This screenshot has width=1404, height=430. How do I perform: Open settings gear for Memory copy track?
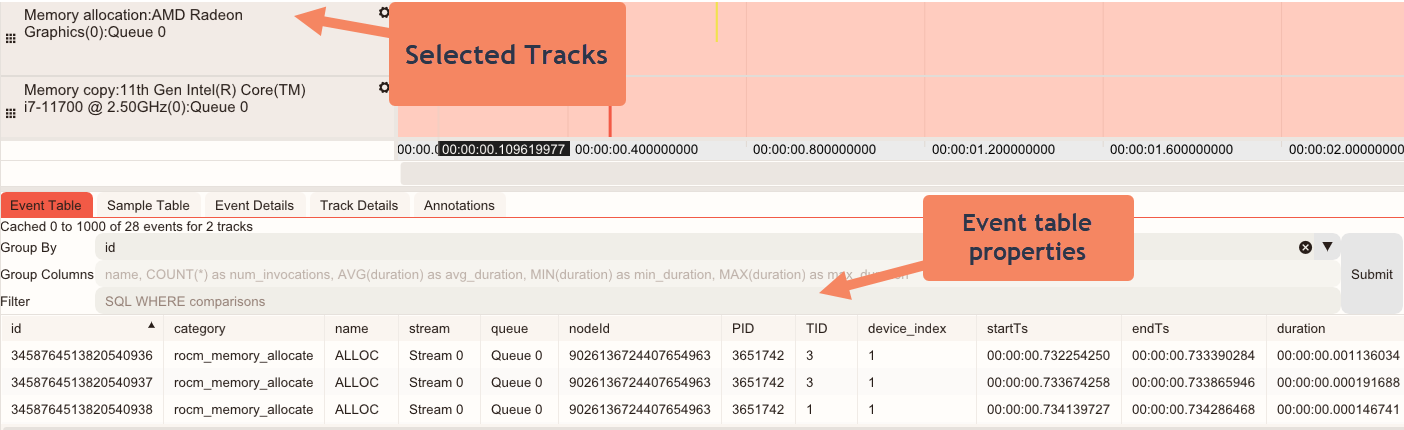click(x=384, y=88)
